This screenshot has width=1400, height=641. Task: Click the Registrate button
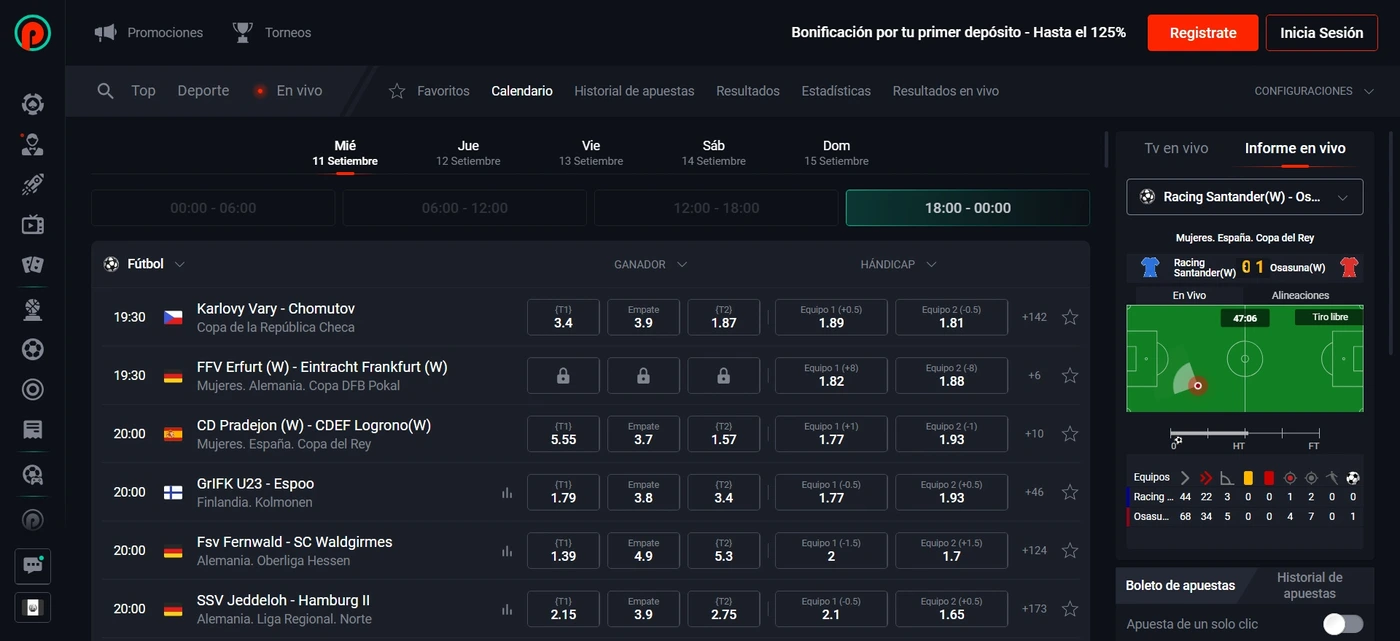coord(1202,33)
